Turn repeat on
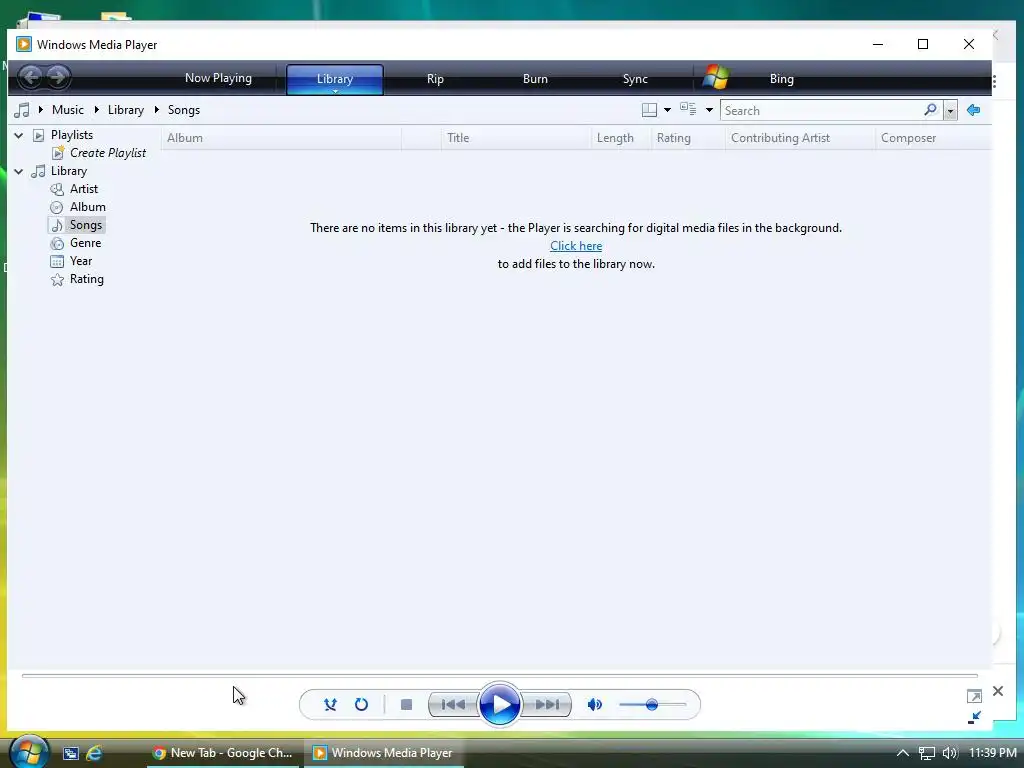The image size is (1024, 768). pos(361,704)
